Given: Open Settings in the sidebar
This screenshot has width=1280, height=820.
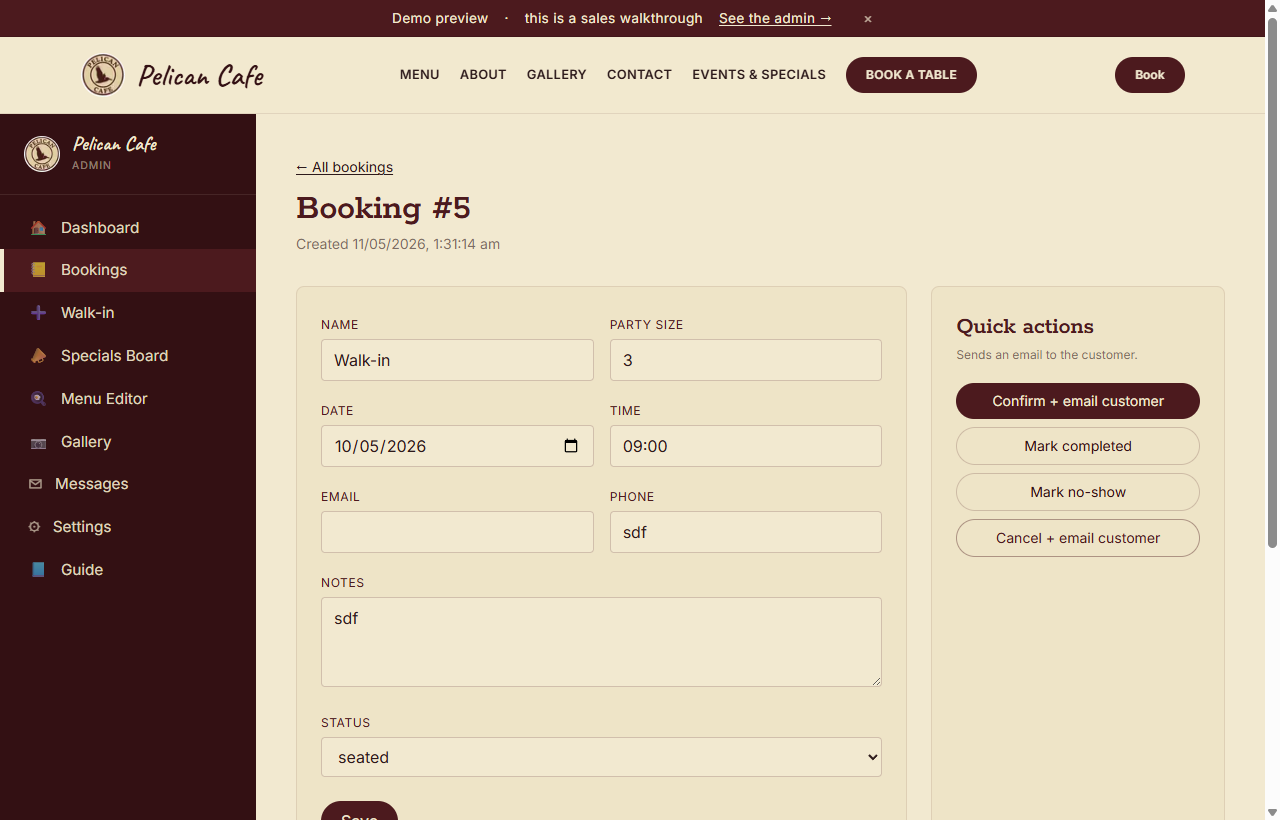Looking at the screenshot, I should pyautogui.click(x=128, y=527).
